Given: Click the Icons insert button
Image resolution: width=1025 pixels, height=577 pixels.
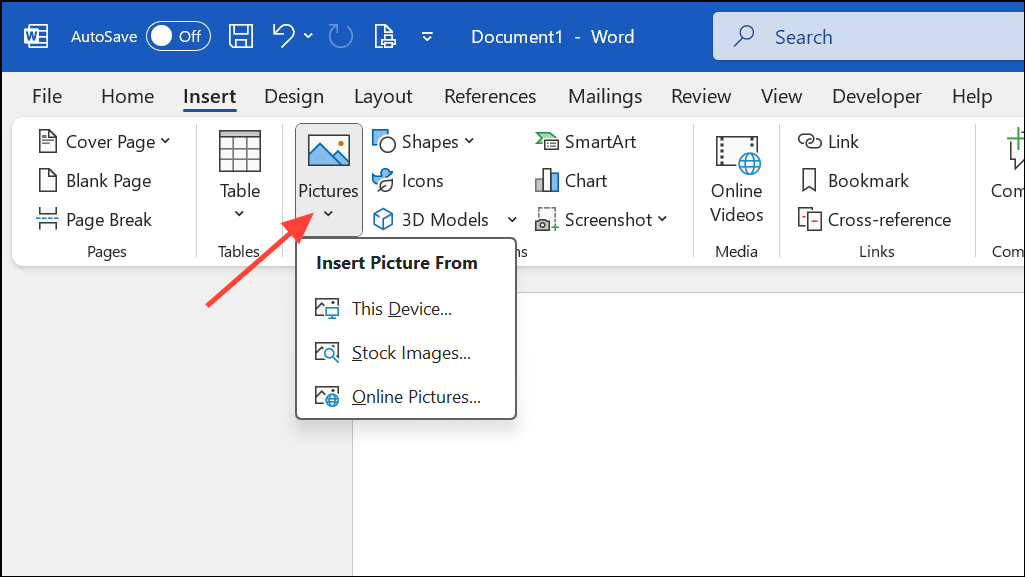Looking at the screenshot, I should pyautogui.click(x=408, y=181).
